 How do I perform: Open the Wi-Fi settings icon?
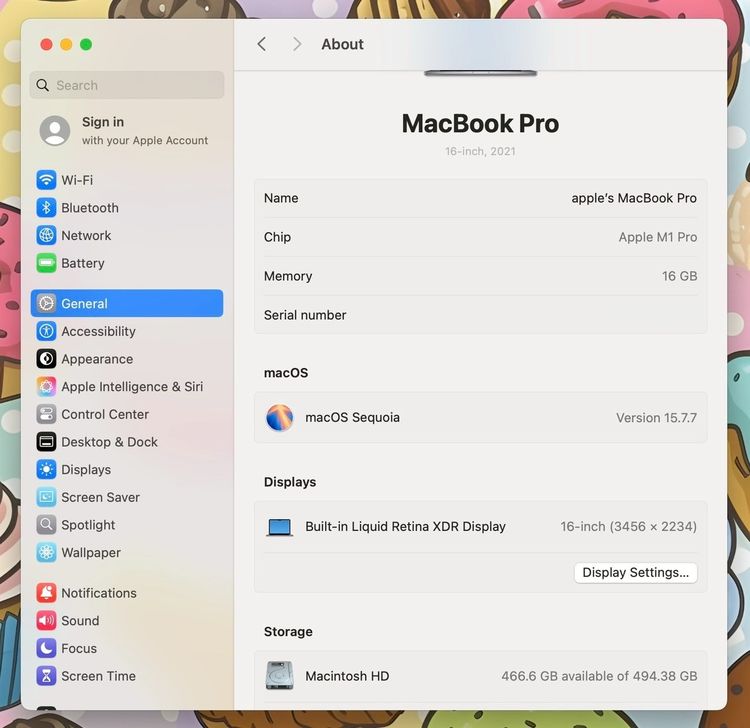[46, 180]
